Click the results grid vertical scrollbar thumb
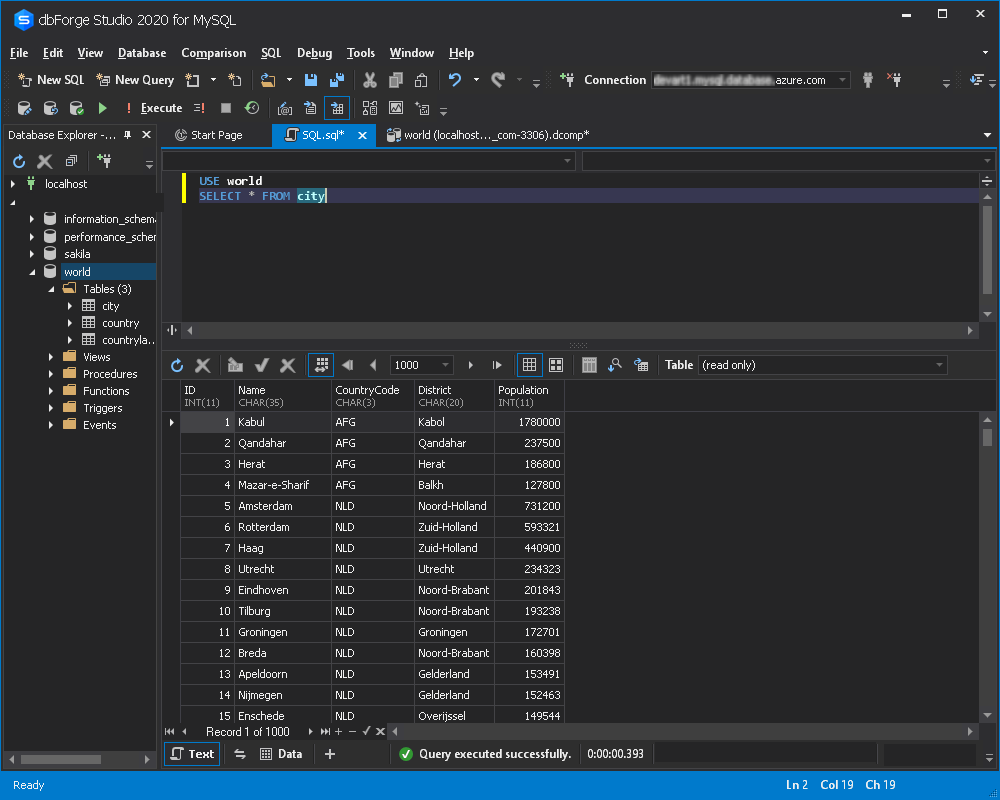The height and width of the screenshot is (800, 1000). (987, 437)
